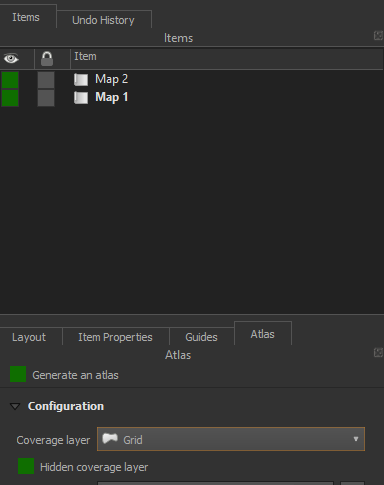Viewport: 384px width, 485px height.
Task: Click the polygon layer icon beside Grid
Action: click(110, 439)
